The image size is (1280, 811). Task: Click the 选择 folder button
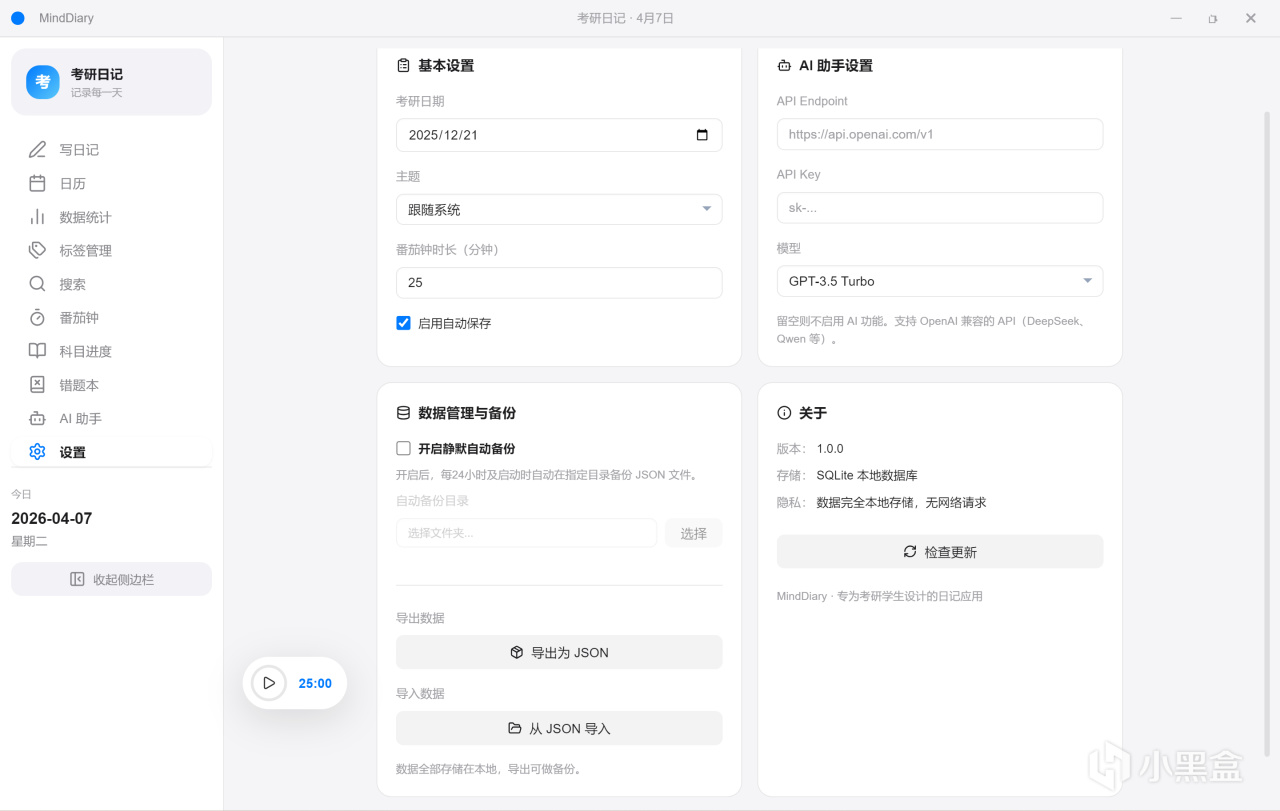point(694,533)
